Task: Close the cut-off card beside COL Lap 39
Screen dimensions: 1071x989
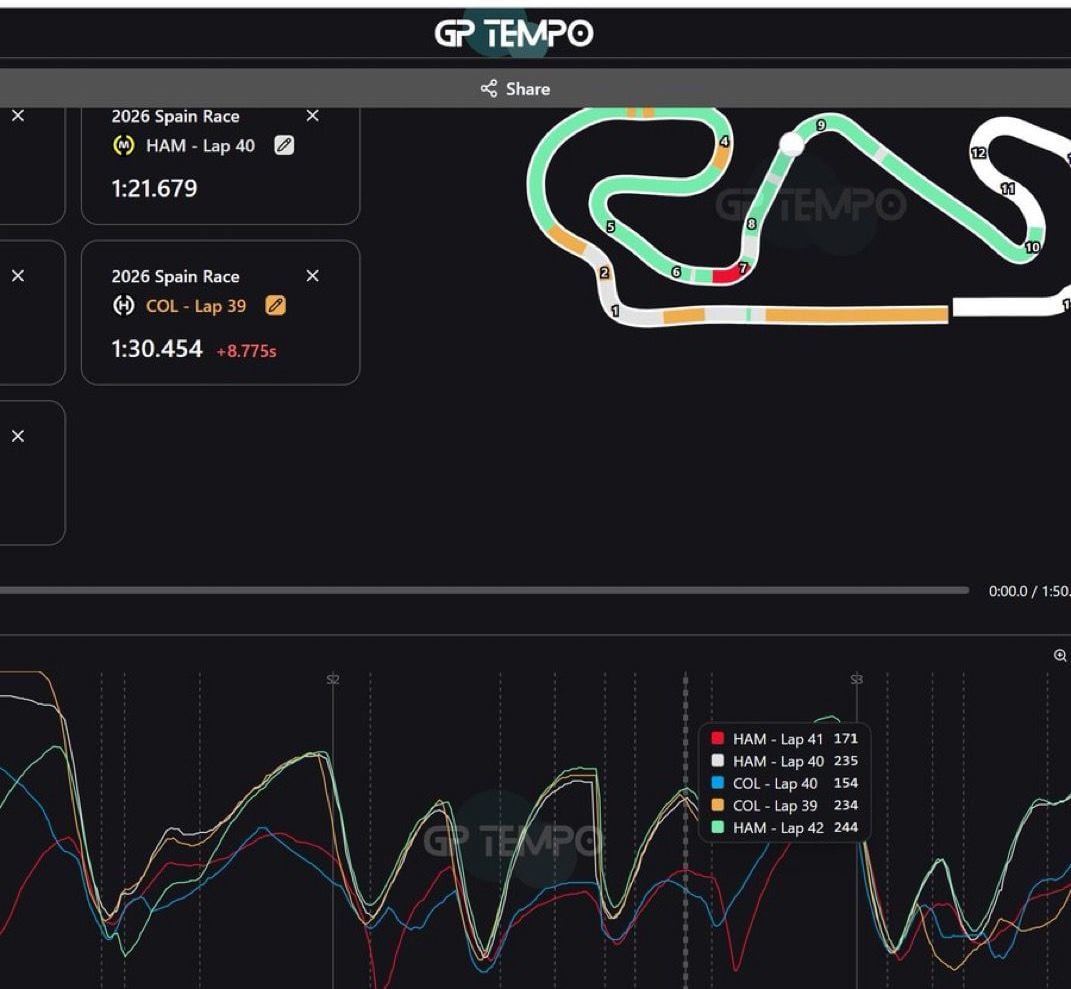Action: coord(18,275)
